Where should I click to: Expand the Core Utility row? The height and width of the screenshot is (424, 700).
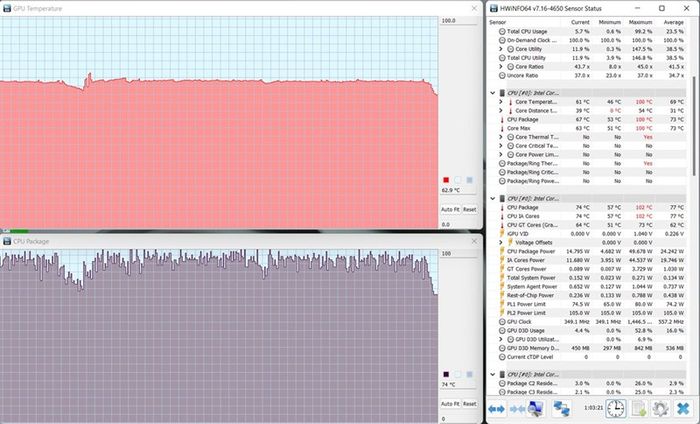[x=501, y=49]
